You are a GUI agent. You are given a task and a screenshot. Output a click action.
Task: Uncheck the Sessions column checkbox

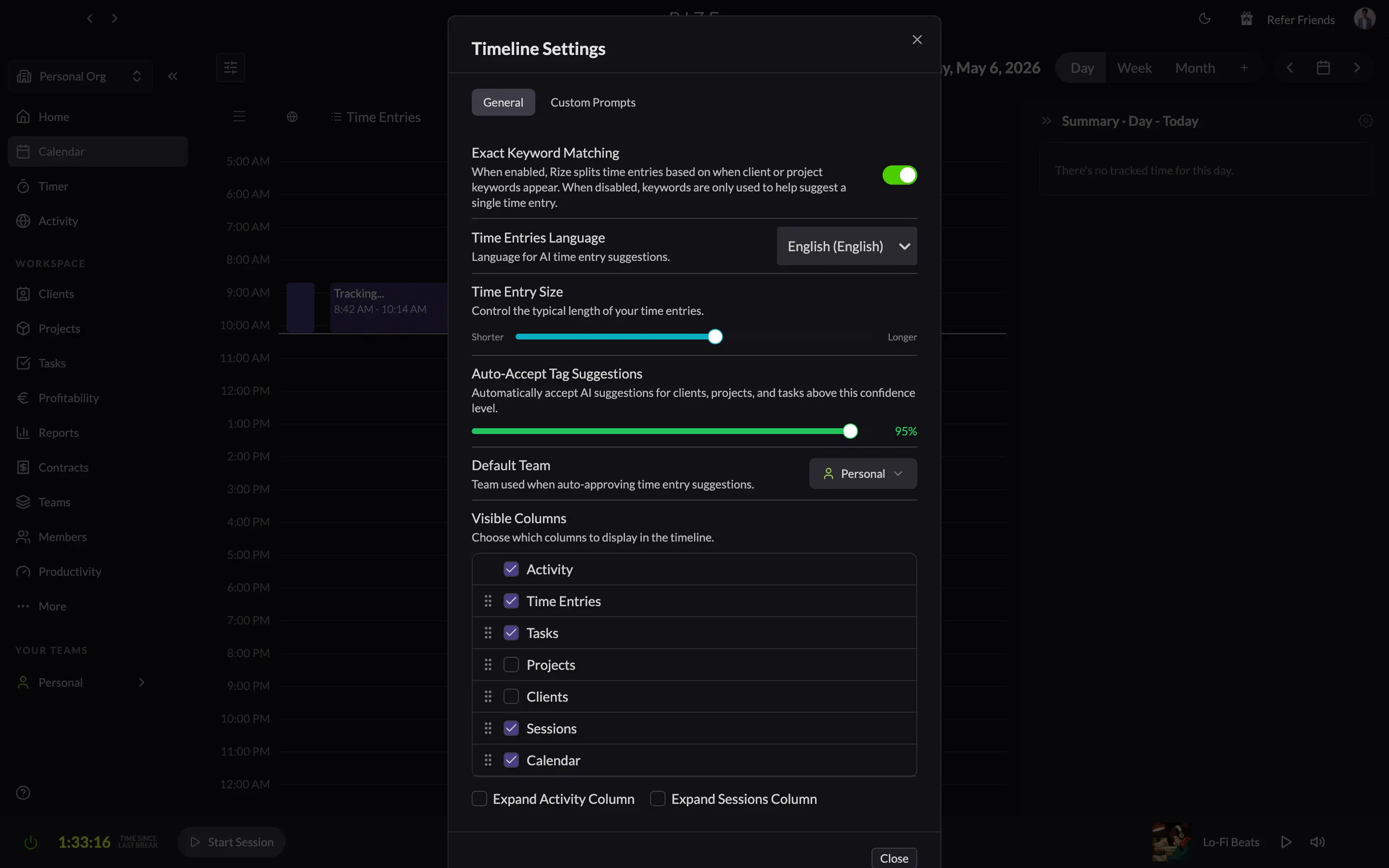(x=511, y=729)
